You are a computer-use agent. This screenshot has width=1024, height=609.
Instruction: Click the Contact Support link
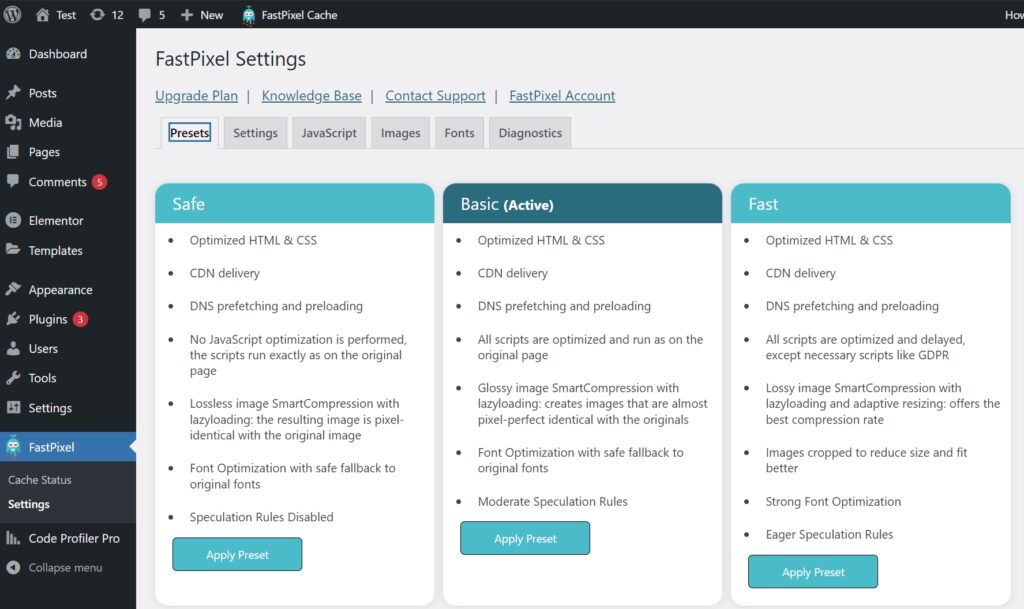point(436,95)
